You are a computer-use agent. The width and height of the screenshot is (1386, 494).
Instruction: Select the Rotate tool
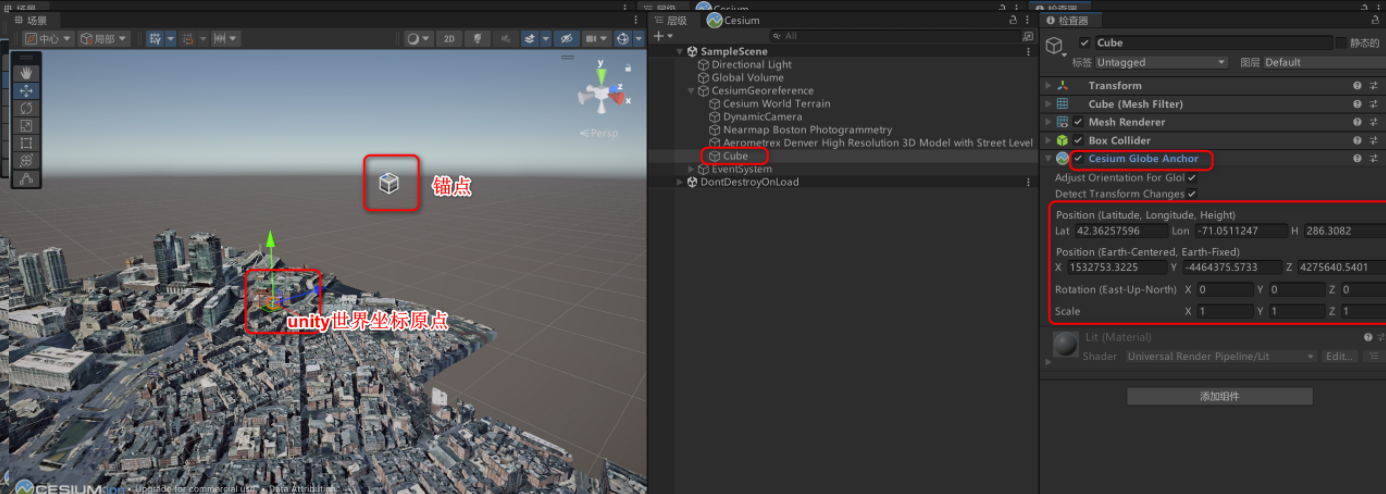[x=27, y=108]
